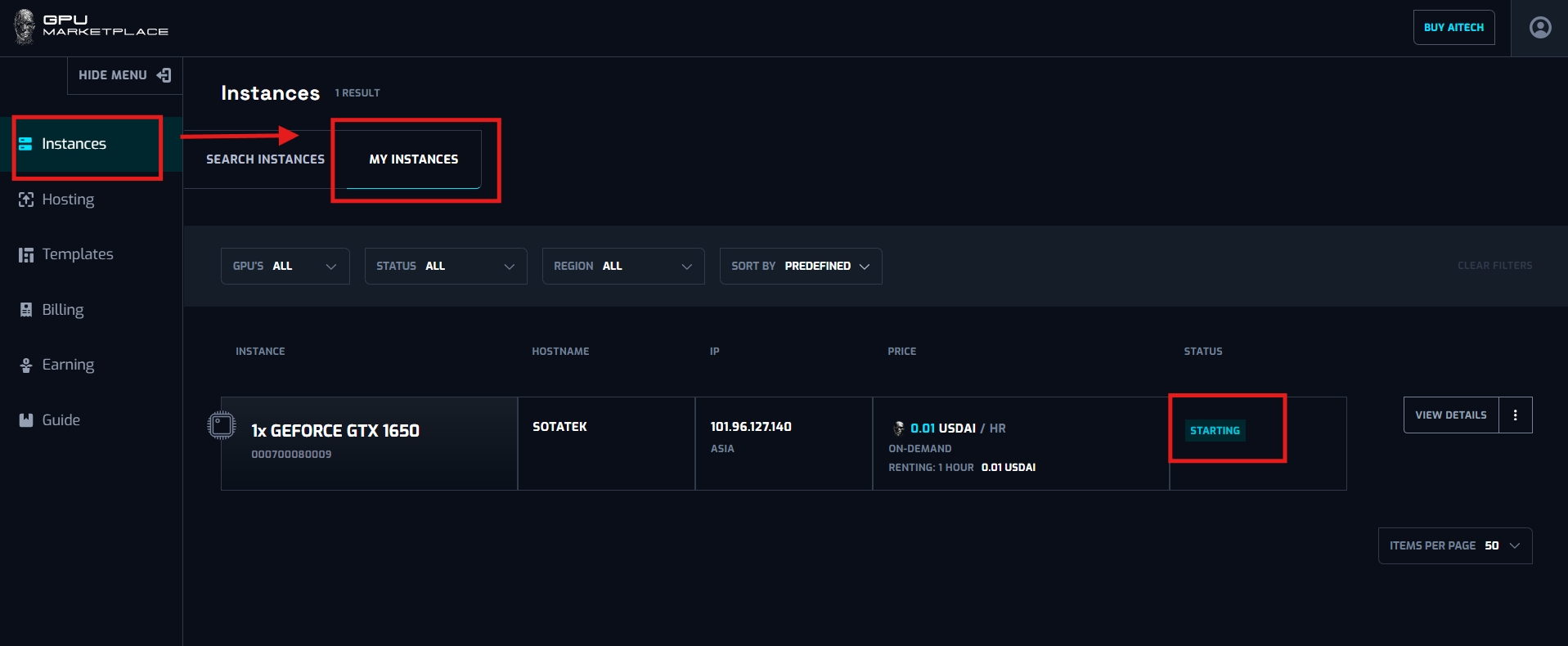Open the user profile icon
Viewport: 1568px width, 646px height.
click(x=1539, y=28)
